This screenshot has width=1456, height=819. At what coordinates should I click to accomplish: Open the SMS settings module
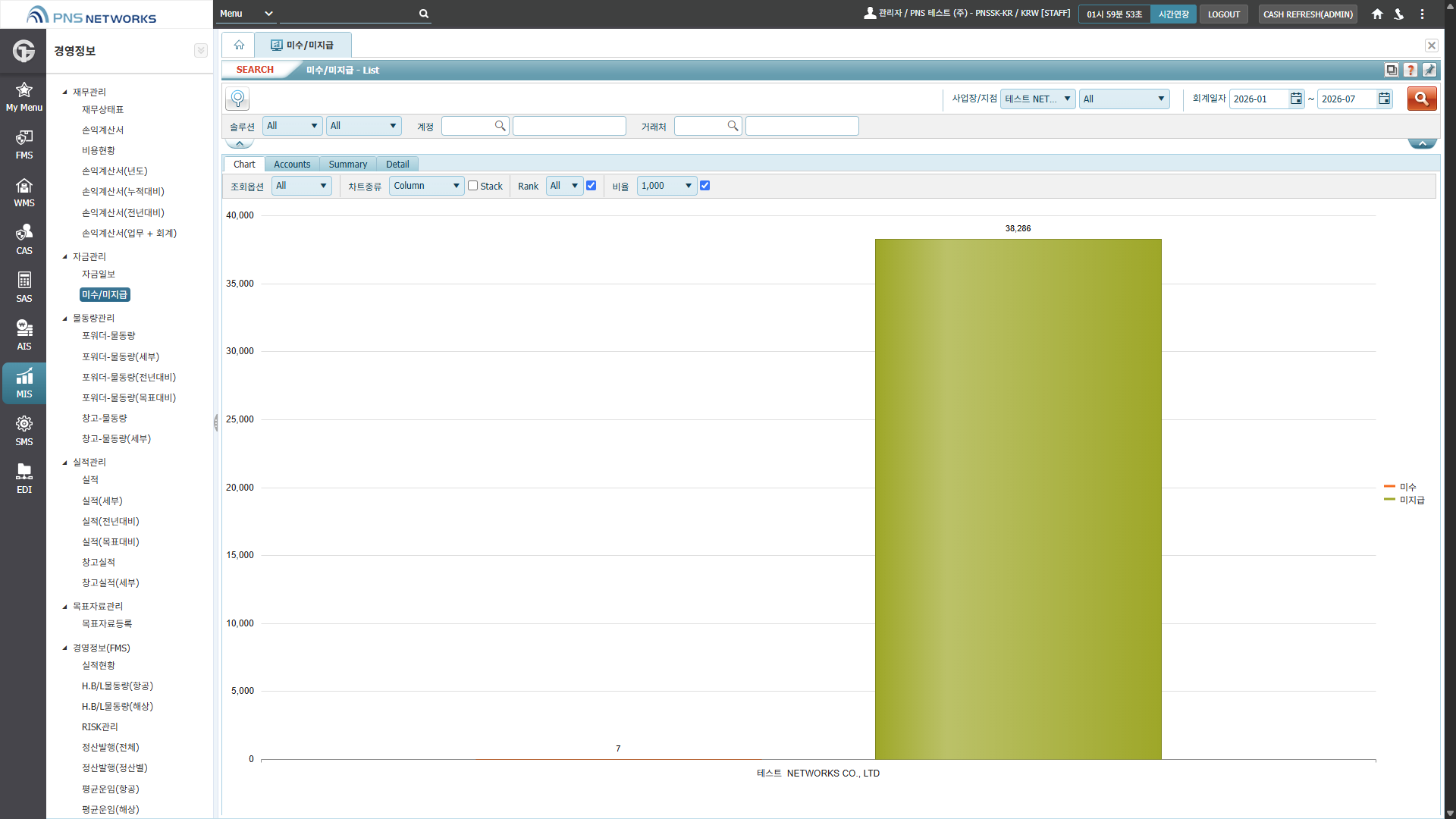24,431
